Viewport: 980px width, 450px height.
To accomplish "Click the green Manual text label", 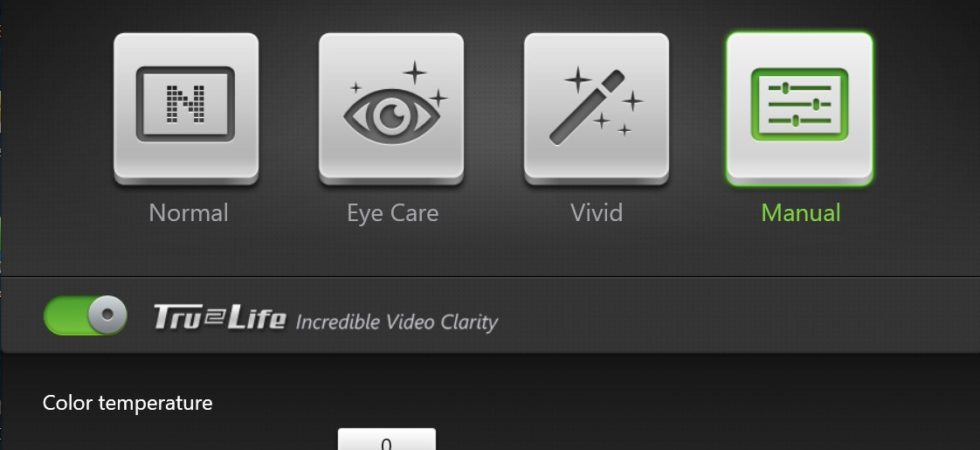I will 801,213.
